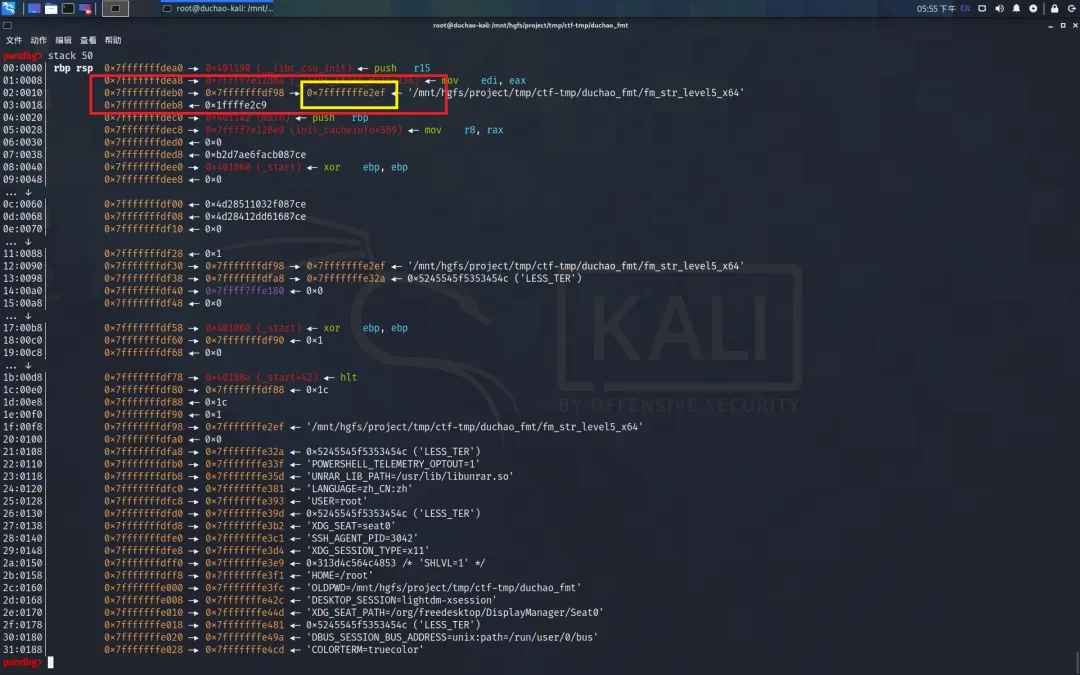Image resolution: width=1080 pixels, height=675 pixels.
Task: Click the offset label 1f:00f8
Action: 23,427
